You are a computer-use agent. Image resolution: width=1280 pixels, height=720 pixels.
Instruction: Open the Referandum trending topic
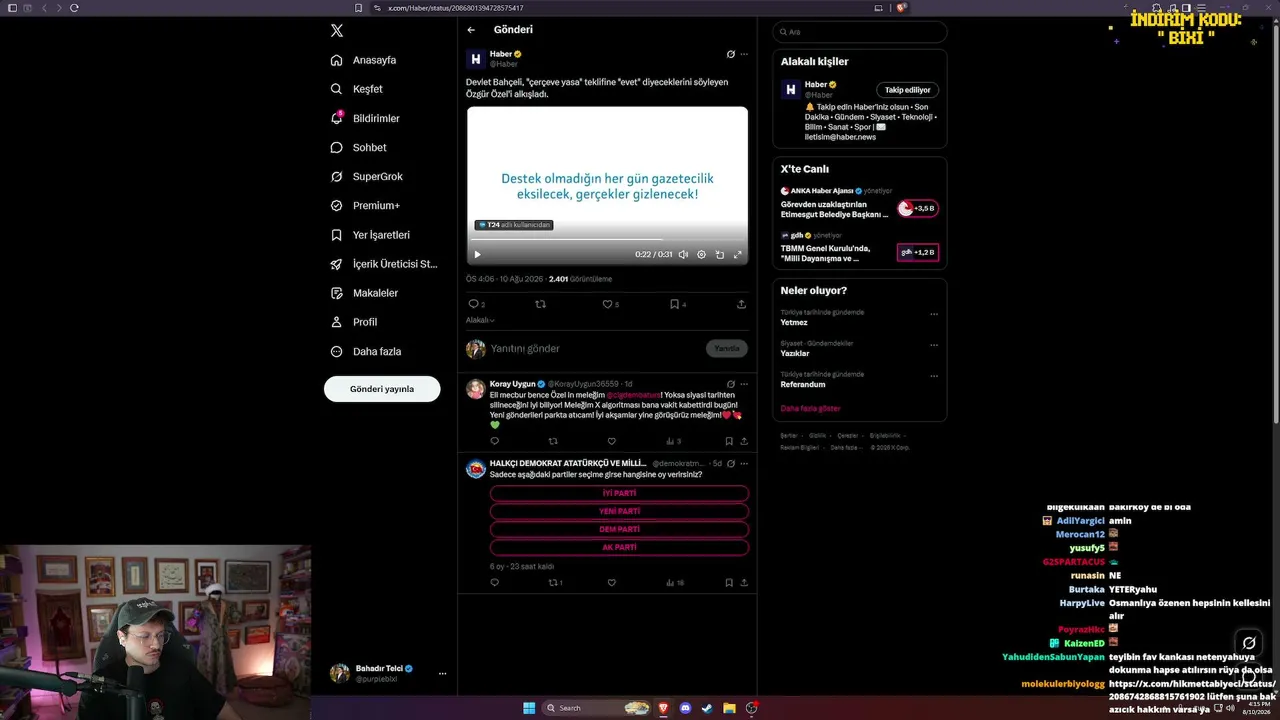click(x=803, y=384)
